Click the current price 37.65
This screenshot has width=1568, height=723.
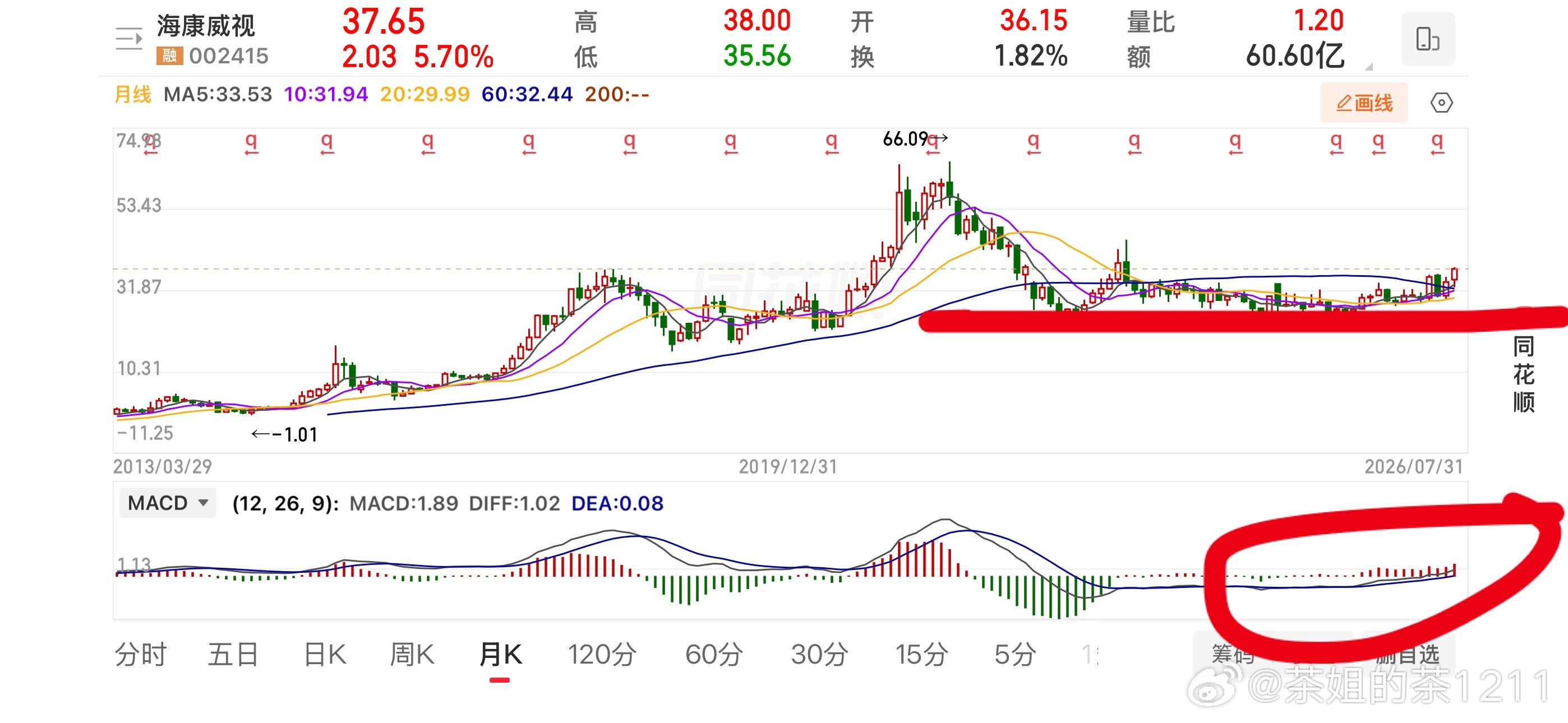(384, 21)
